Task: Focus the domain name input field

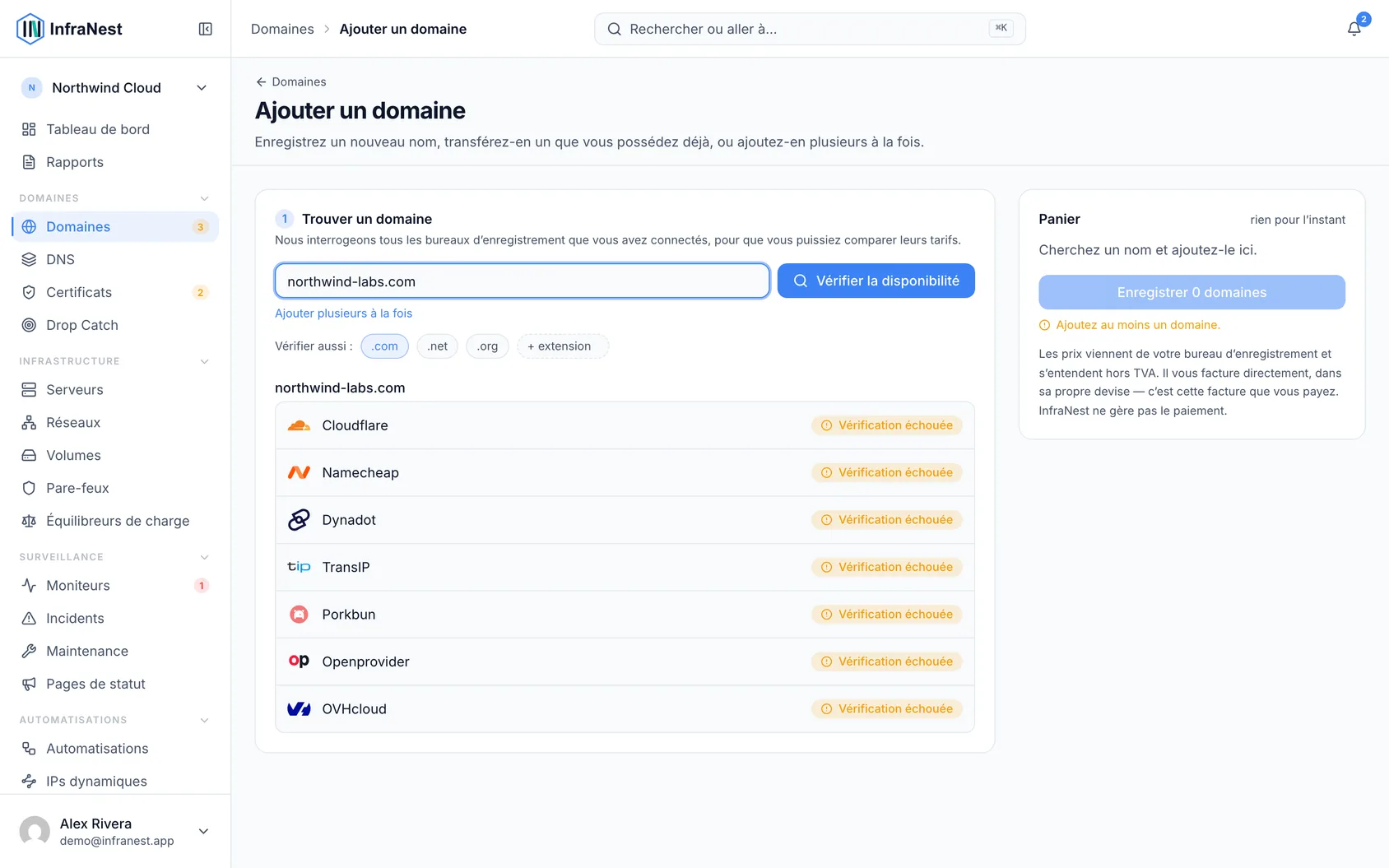Action: (x=523, y=281)
